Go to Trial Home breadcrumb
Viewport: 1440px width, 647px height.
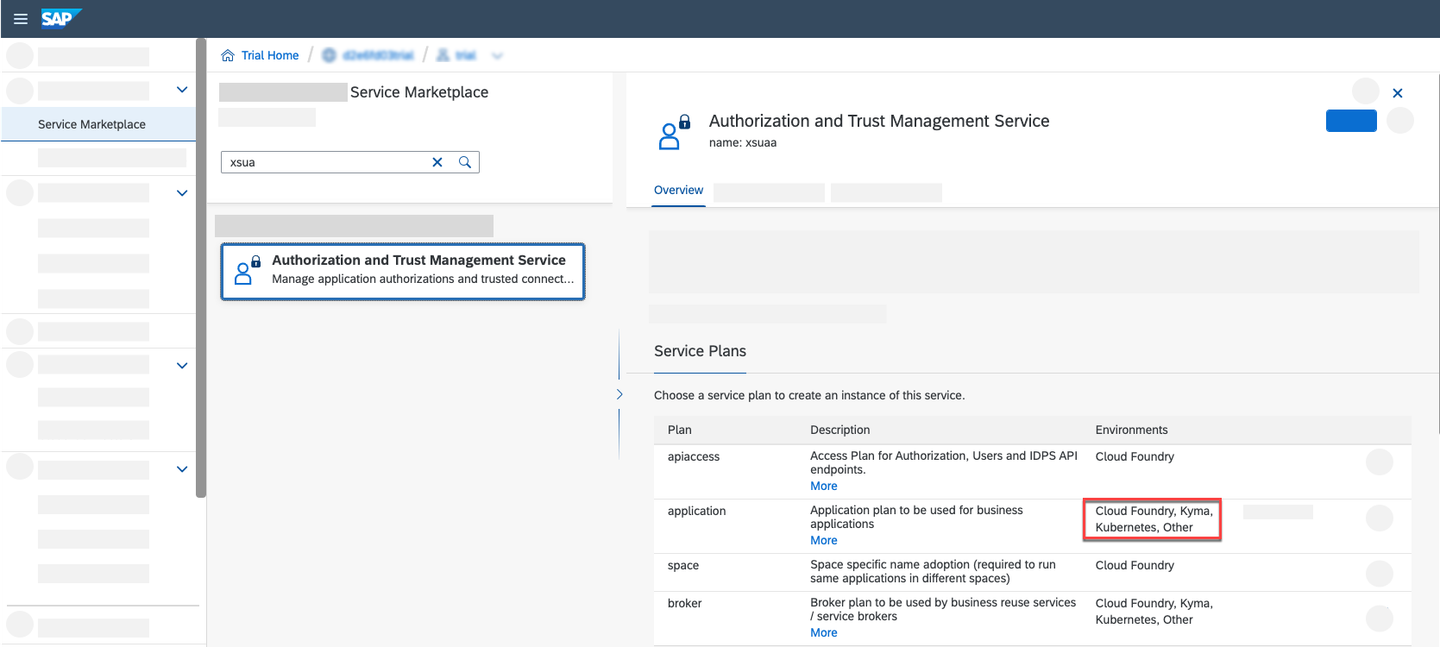tap(270, 56)
